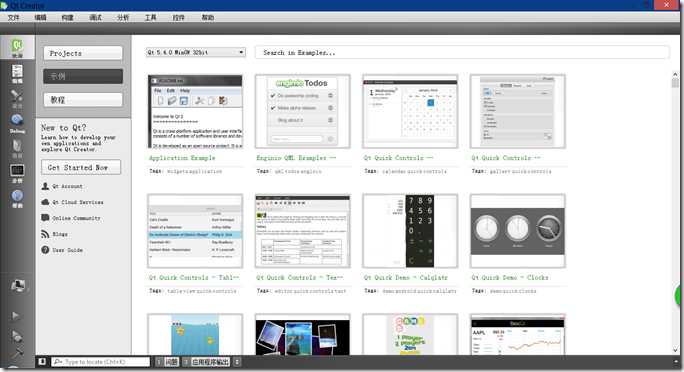Image resolution: width=684 pixels, height=372 pixels.
Task: Switch to the Edit mode icon
Action: coord(17,73)
